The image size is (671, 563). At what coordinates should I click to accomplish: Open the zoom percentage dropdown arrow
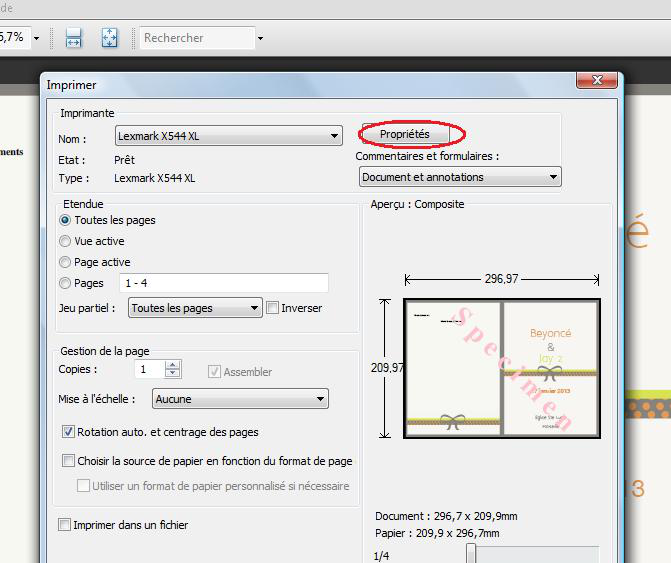point(37,38)
